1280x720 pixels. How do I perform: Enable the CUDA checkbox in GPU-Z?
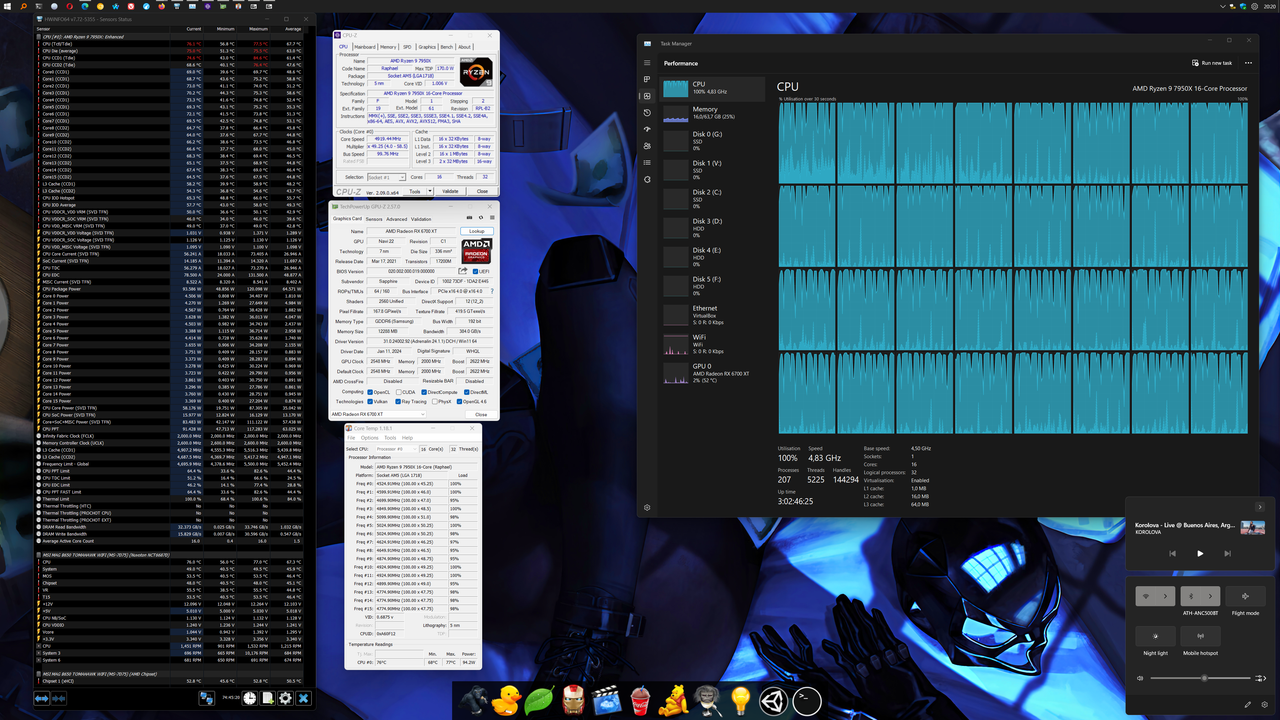tap(399, 392)
